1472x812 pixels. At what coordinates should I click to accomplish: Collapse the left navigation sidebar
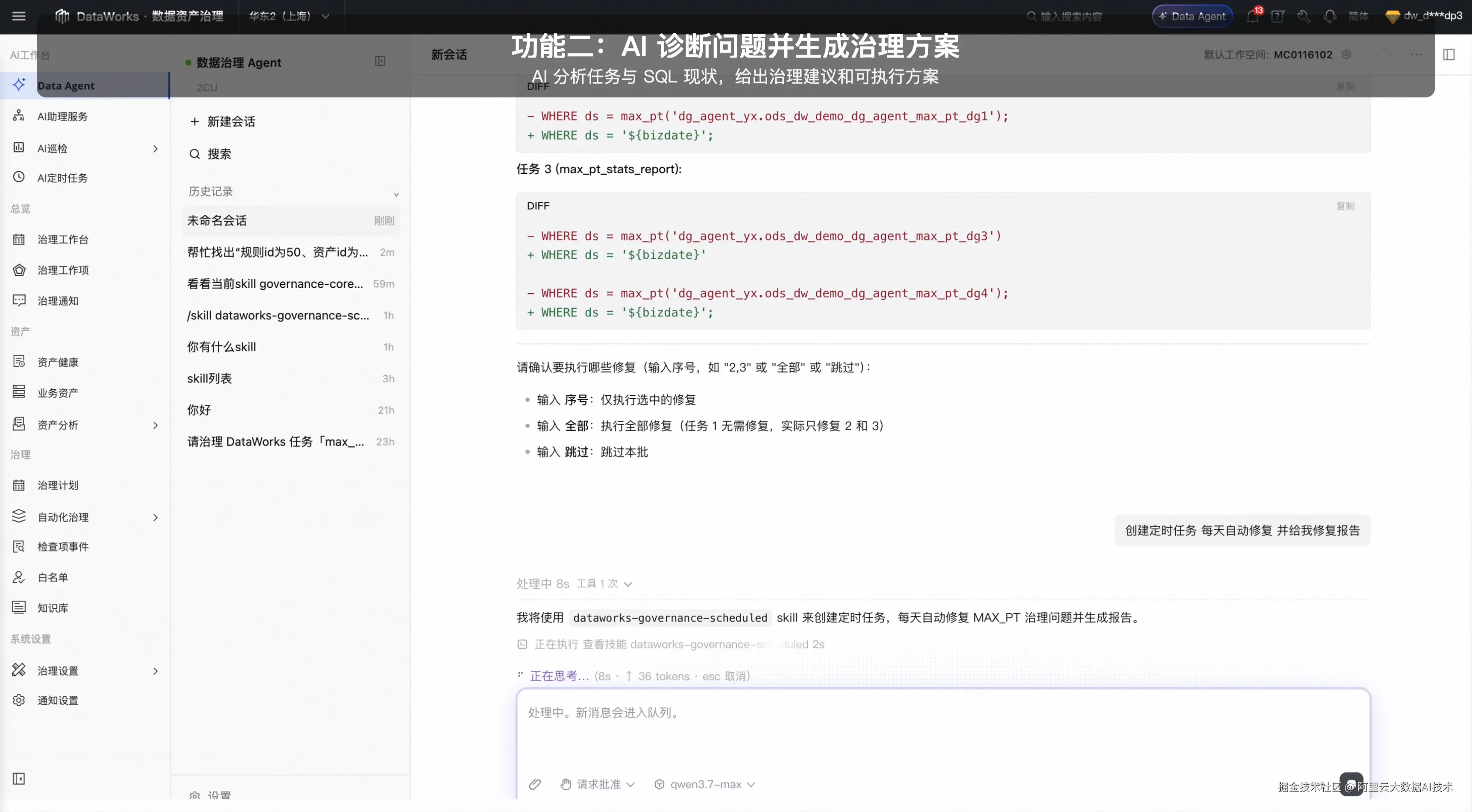[x=19, y=779]
